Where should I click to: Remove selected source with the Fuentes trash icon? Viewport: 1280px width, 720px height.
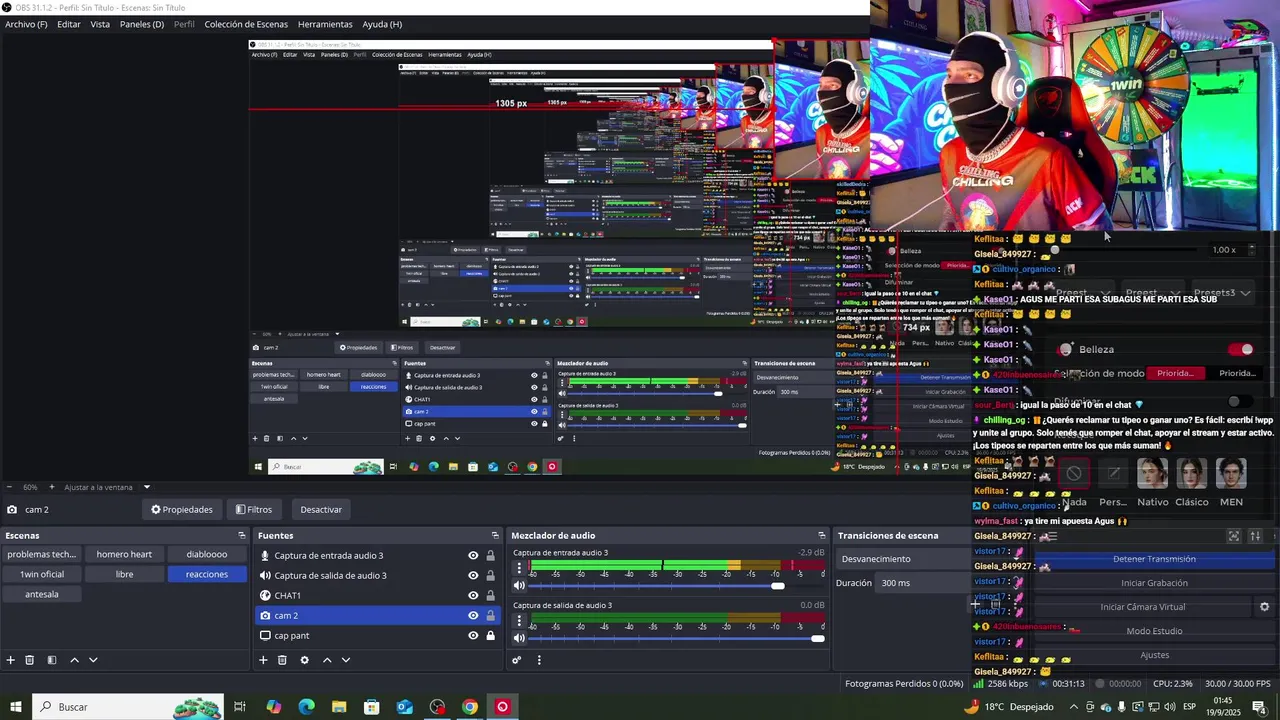coord(282,660)
